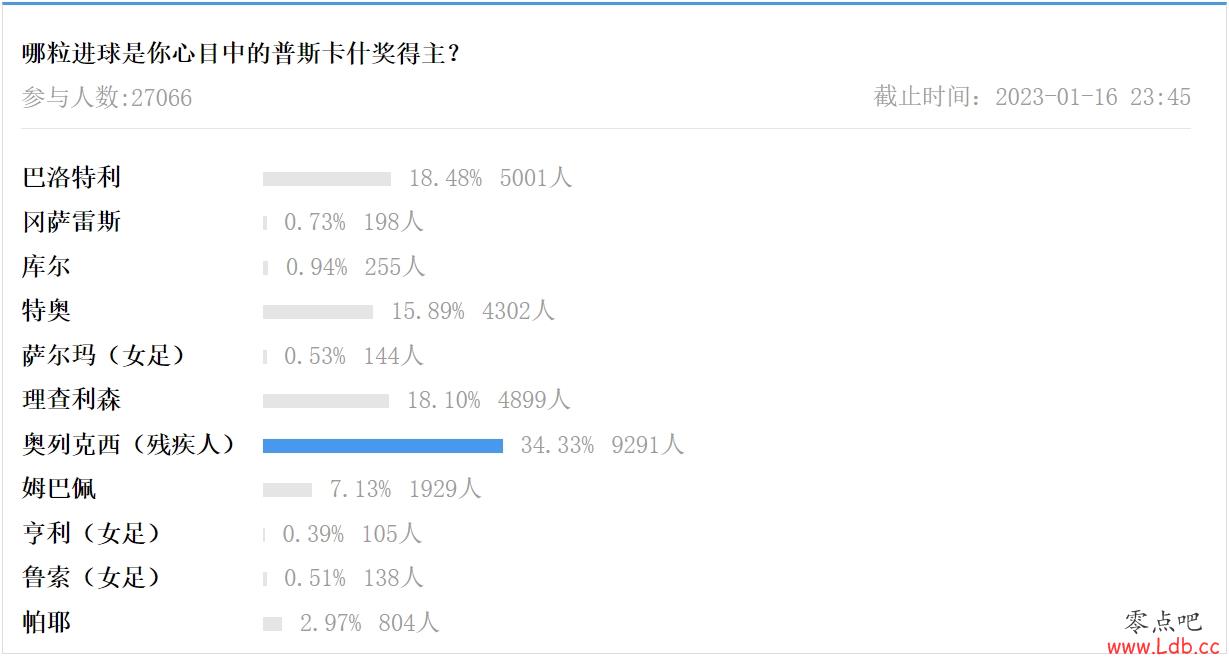Click the 参与人数:27066 text
The height and width of the screenshot is (657, 1229).
107,98
